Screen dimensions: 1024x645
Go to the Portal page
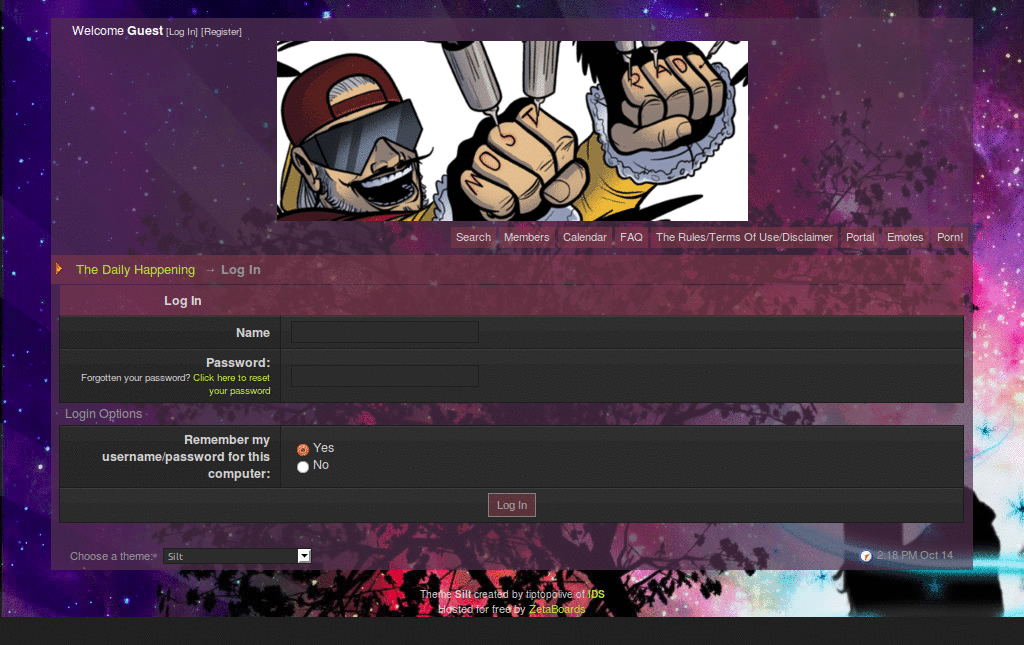pos(860,238)
